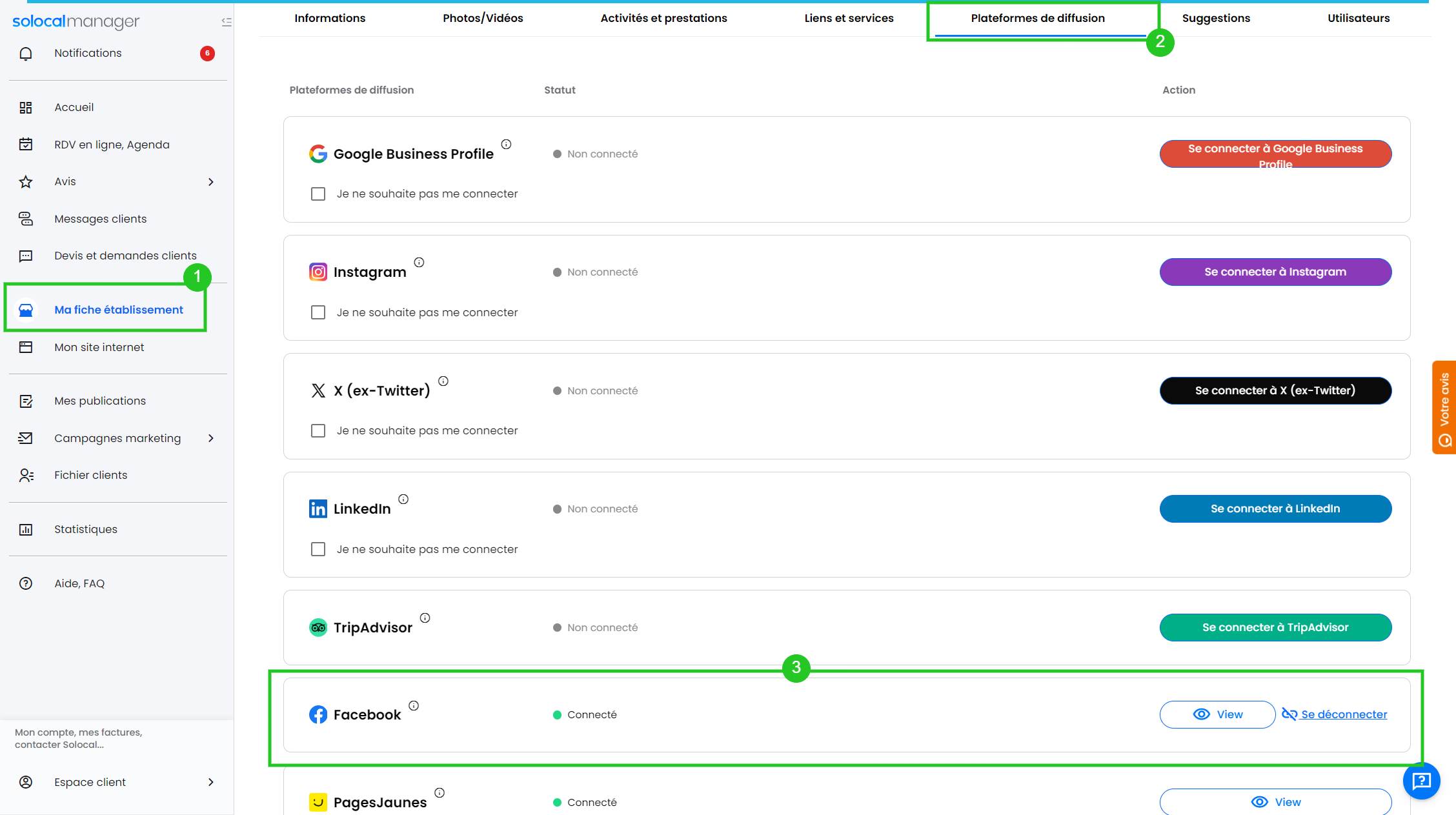Click info icon next to Google Business Profile

tap(507, 145)
